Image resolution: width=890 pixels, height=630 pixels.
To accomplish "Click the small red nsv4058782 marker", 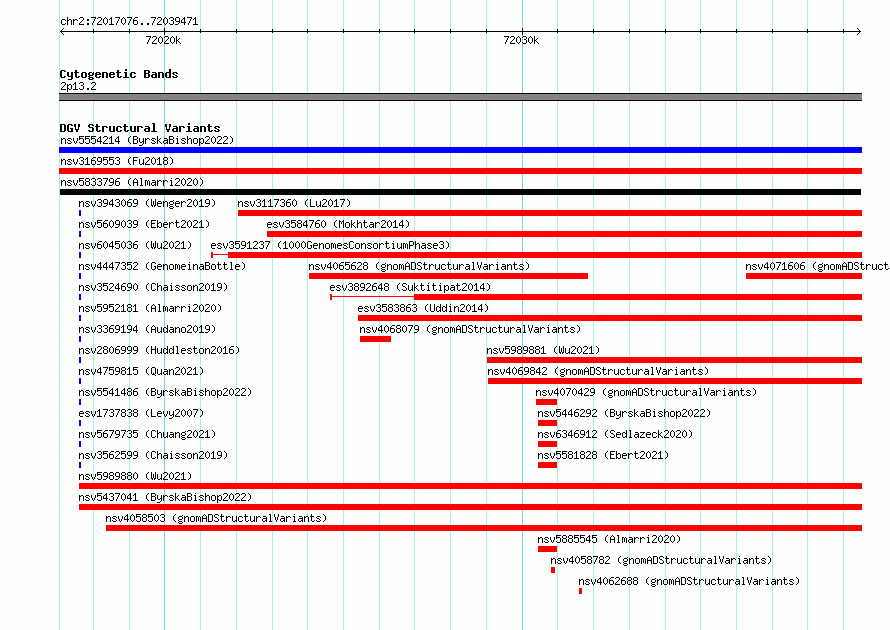I will (x=553, y=570).
